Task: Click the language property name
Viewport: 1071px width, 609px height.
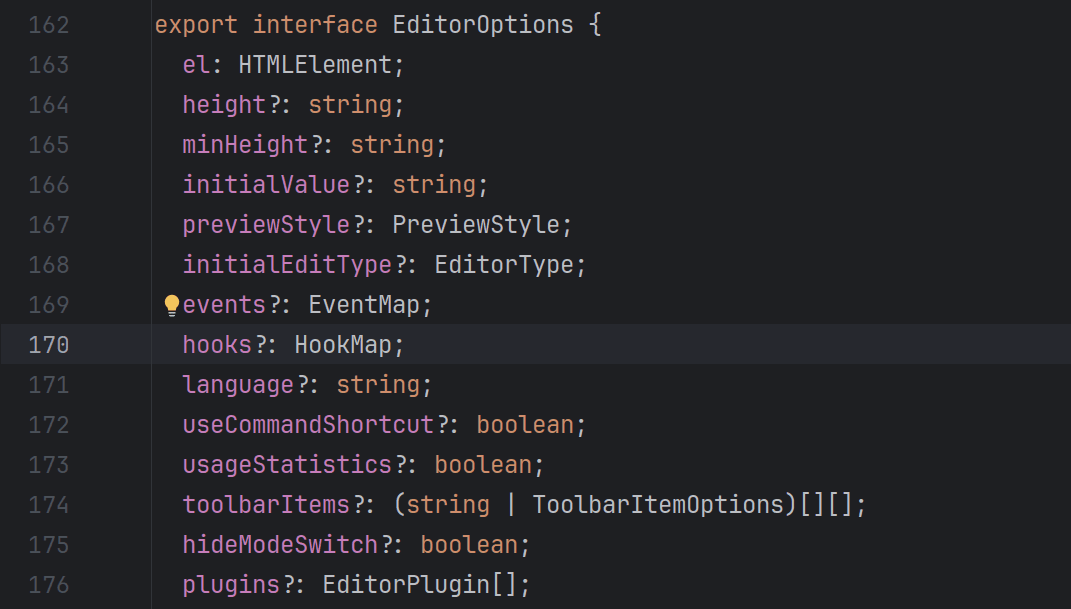Action: pyautogui.click(x=238, y=385)
